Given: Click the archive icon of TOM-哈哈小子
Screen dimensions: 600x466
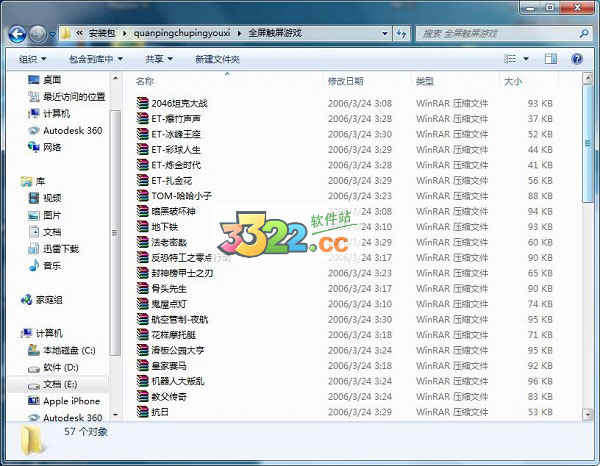Looking at the screenshot, I should [x=142, y=196].
